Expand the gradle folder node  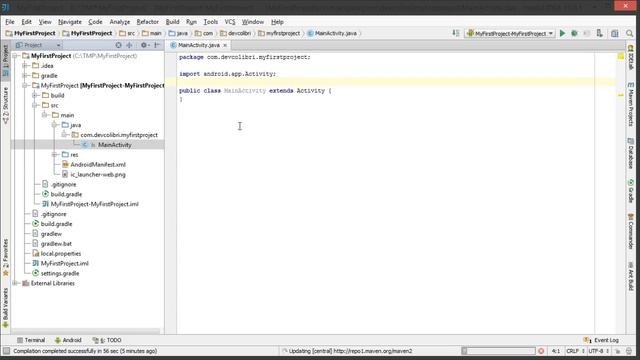coord(25,76)
